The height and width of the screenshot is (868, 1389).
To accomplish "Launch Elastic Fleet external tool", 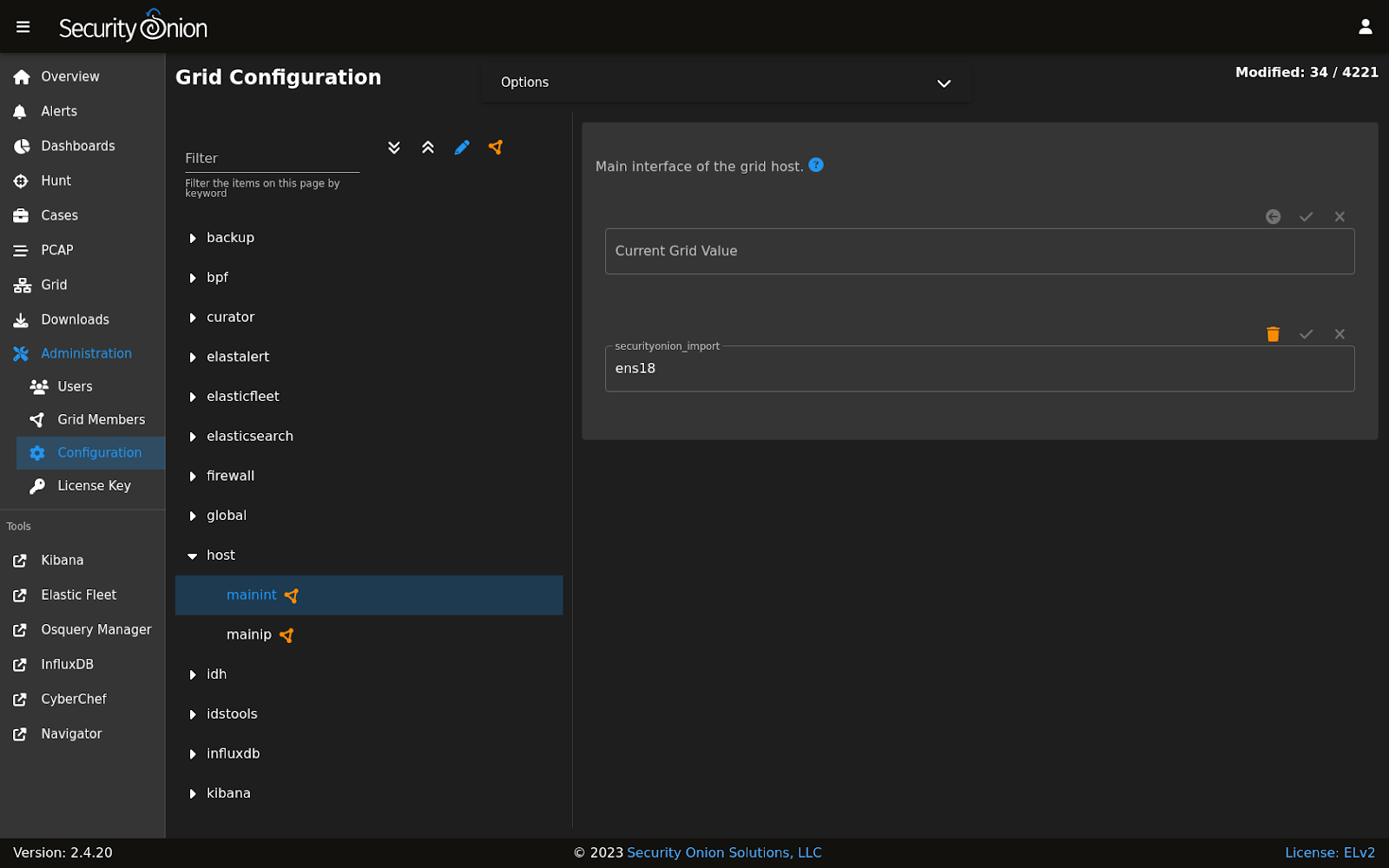I will coord(82,595).
